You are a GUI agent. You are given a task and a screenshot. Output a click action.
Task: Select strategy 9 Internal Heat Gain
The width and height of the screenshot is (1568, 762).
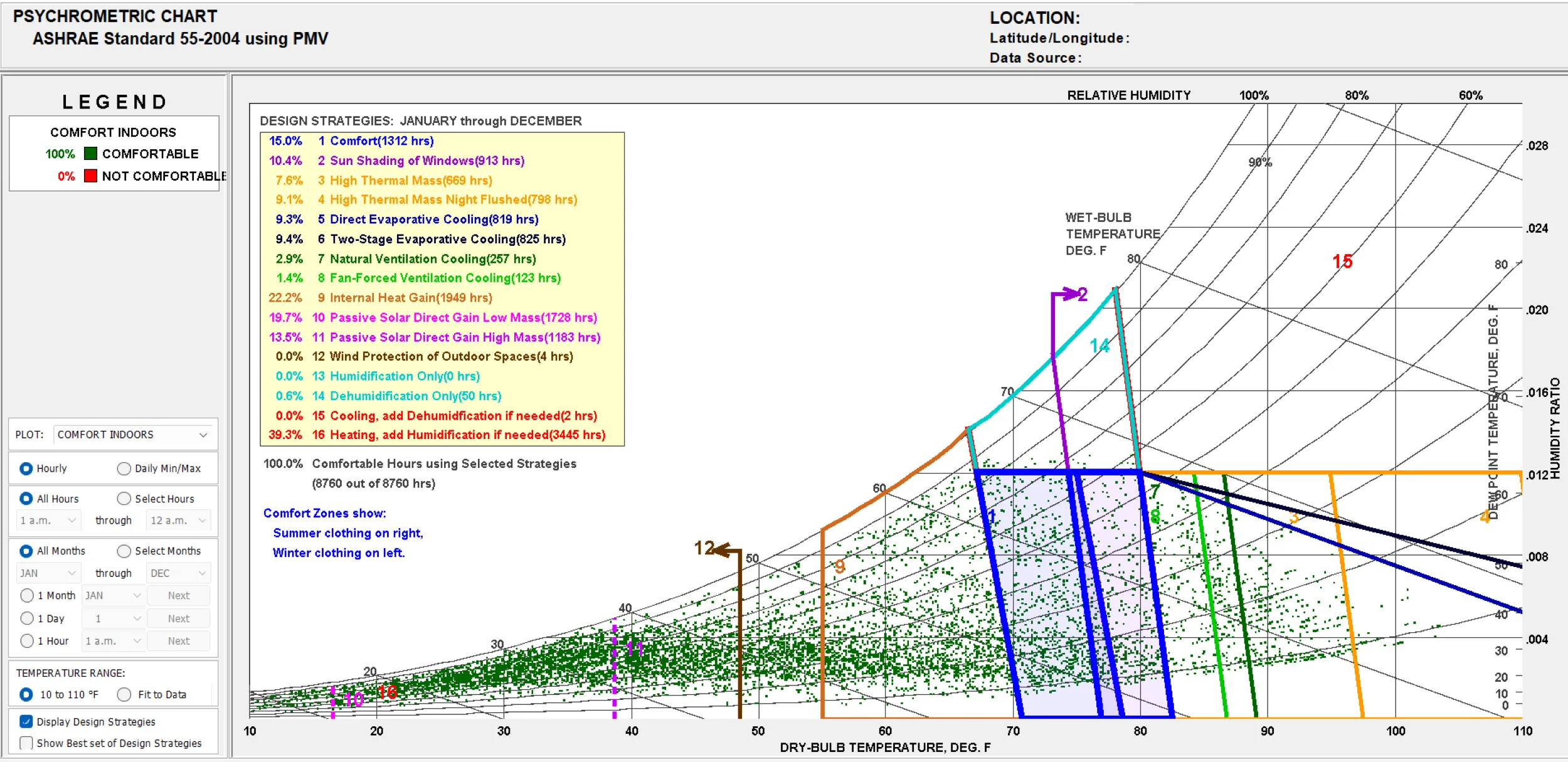click(x=380, y=298)
